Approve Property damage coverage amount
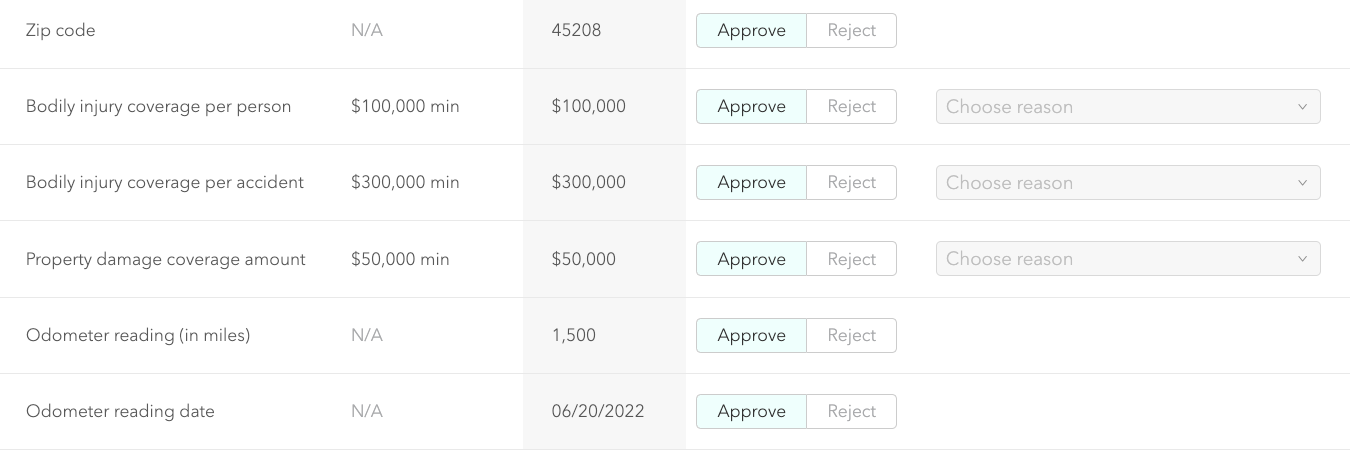The image size is (1350, 470). tap(751, 259)
